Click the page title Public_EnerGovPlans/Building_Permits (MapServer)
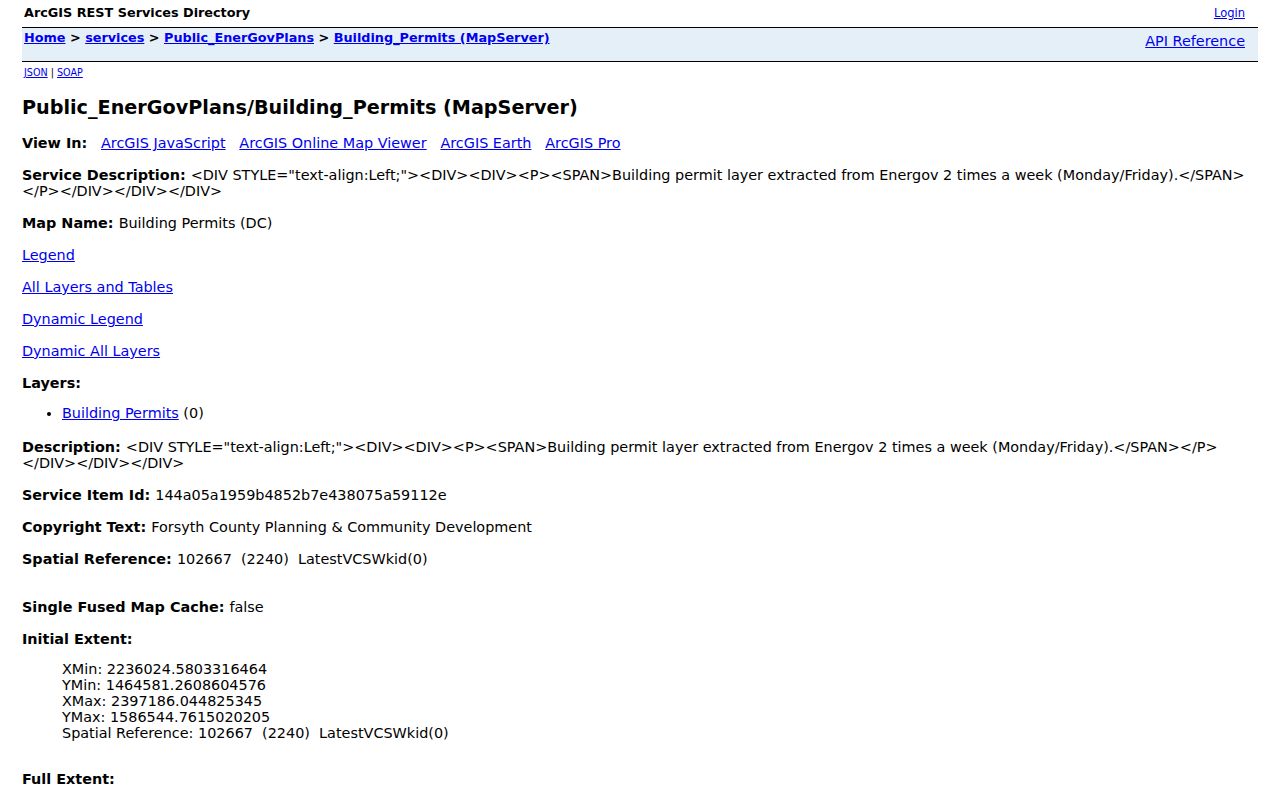The height and width of the screenshot is (800, 1280). point(300,107)
